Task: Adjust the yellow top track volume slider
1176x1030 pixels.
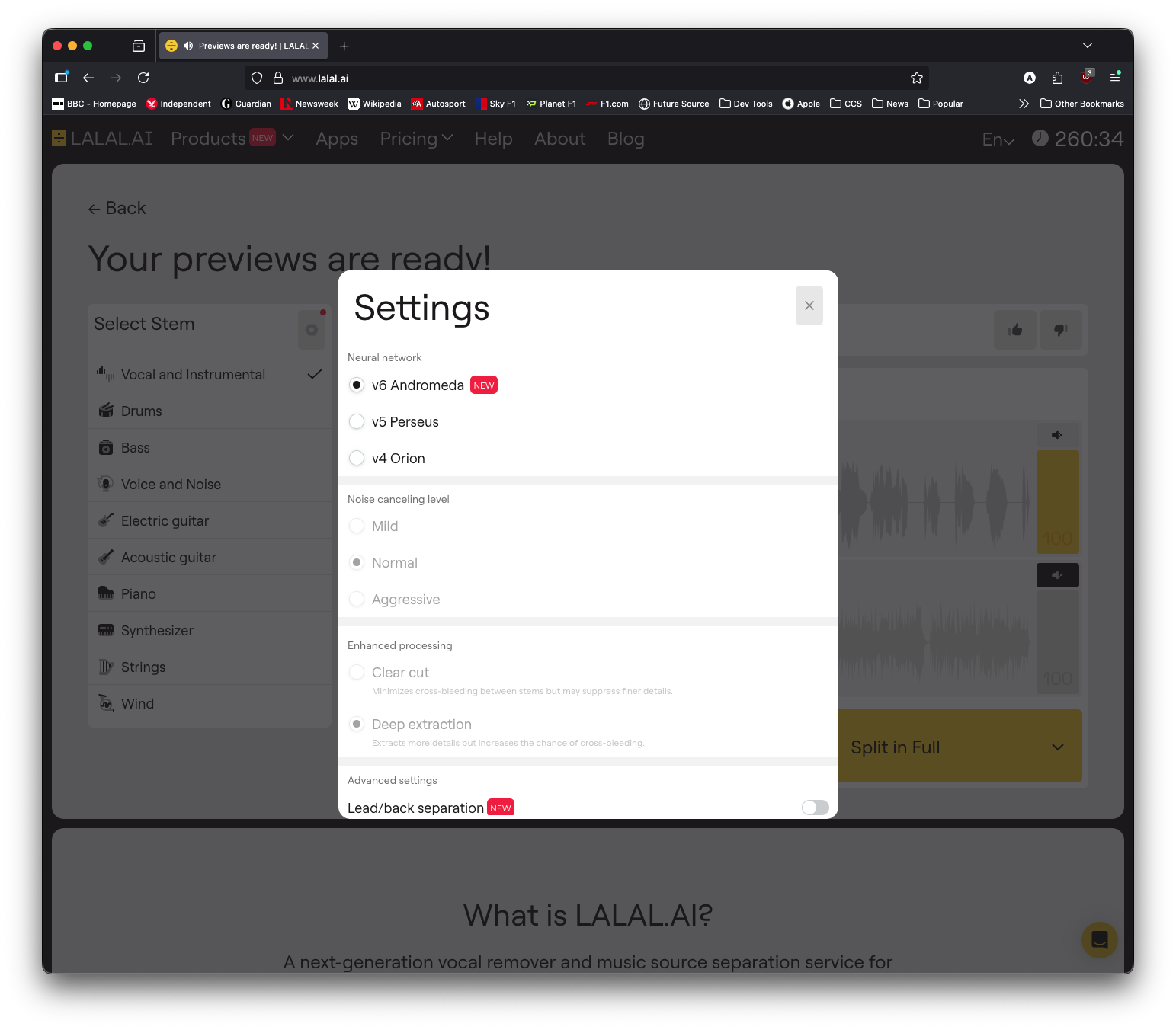Action: click(x=1057, y=501)
